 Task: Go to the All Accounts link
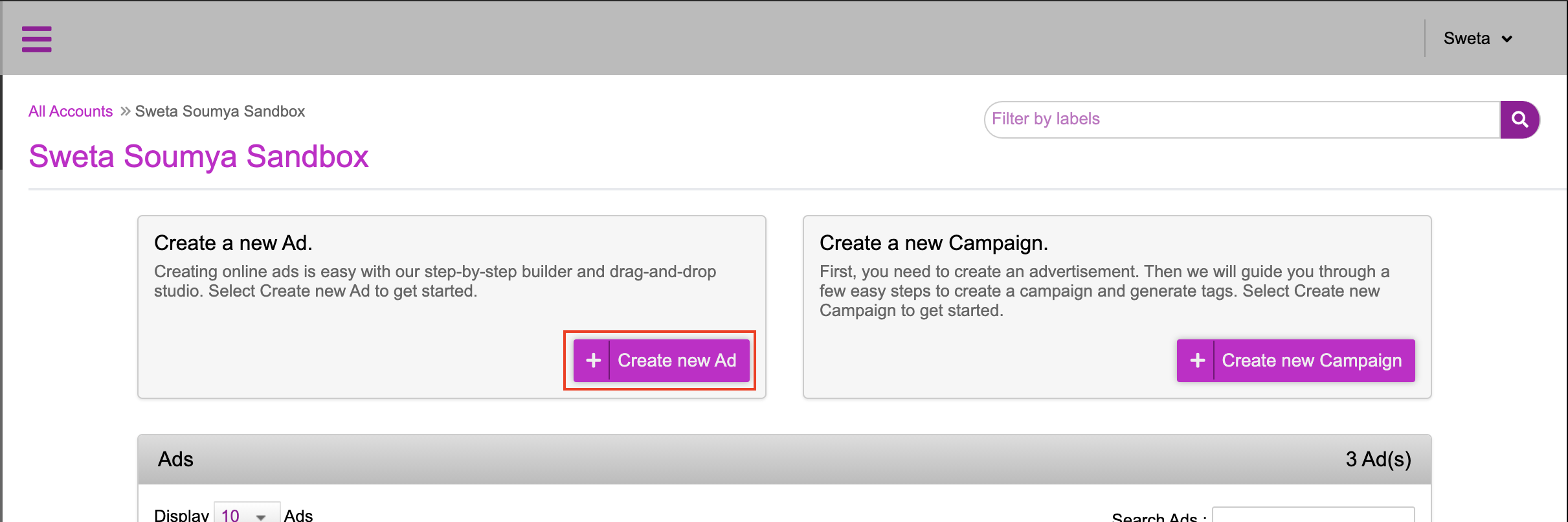coord(71,111)
